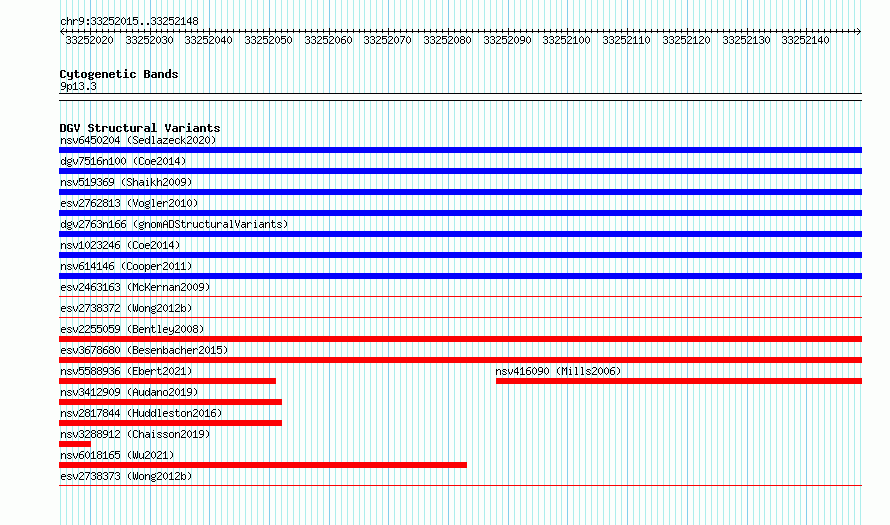This screenshot has width=890, height=525.
Task: Open esv2255059 (Bentley2008) variant label
Action: click(132, 329)
